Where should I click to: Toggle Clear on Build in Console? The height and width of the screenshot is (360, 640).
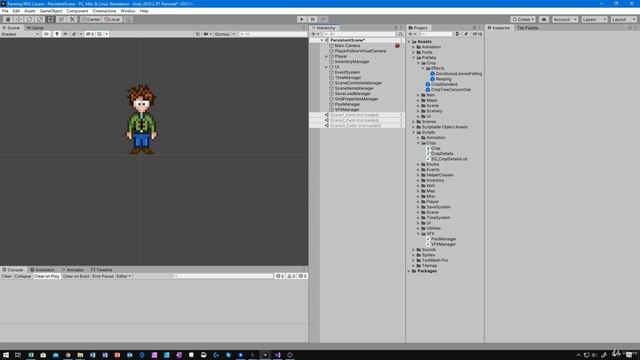click(x=76, y=276)
